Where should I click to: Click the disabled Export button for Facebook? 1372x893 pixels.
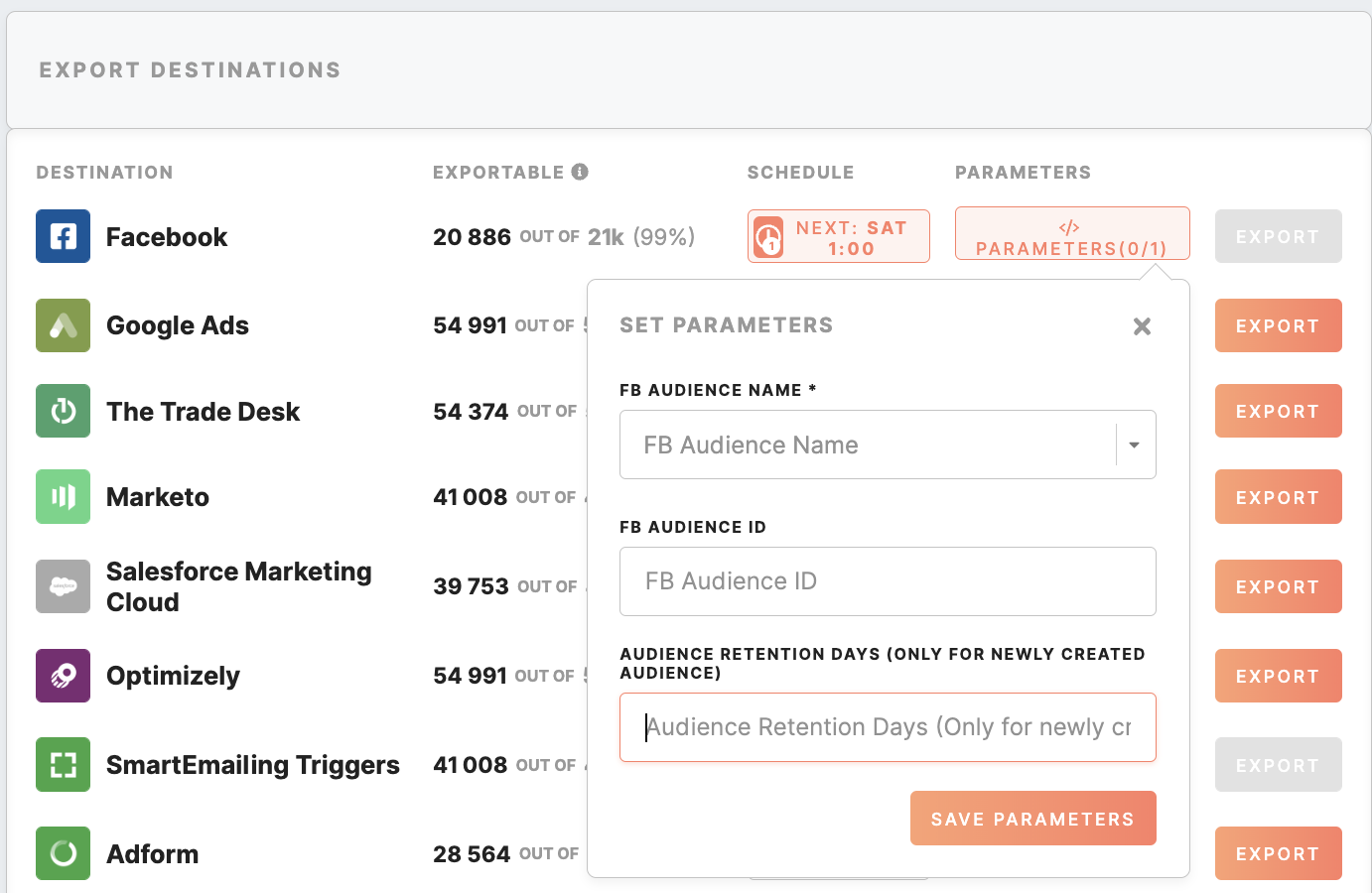pos(1278,236)
